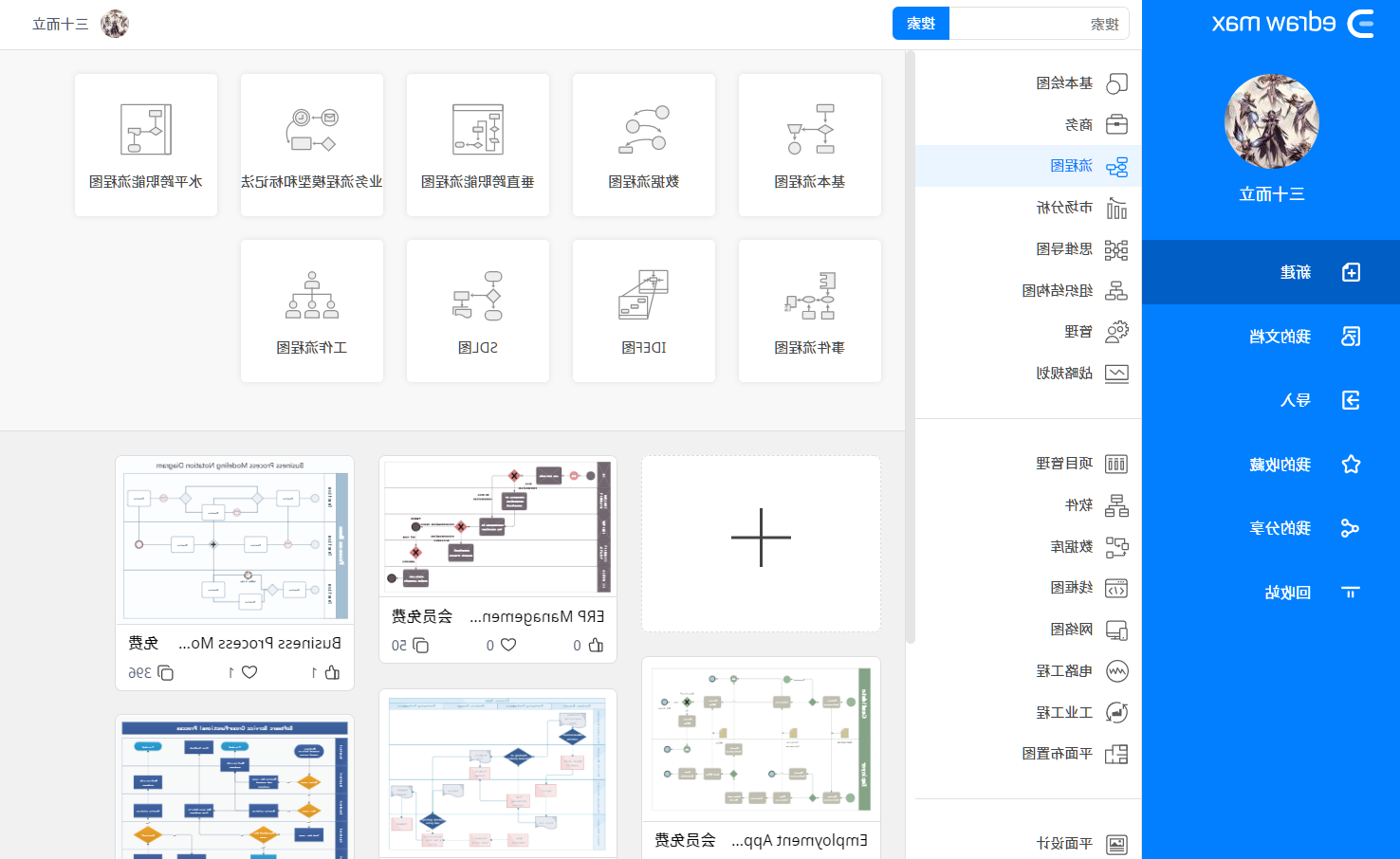This screenshot has height=859, width=1400.
Task: Choose the 水平跨职能流程图 template type
Action: (x=146, y=145)
